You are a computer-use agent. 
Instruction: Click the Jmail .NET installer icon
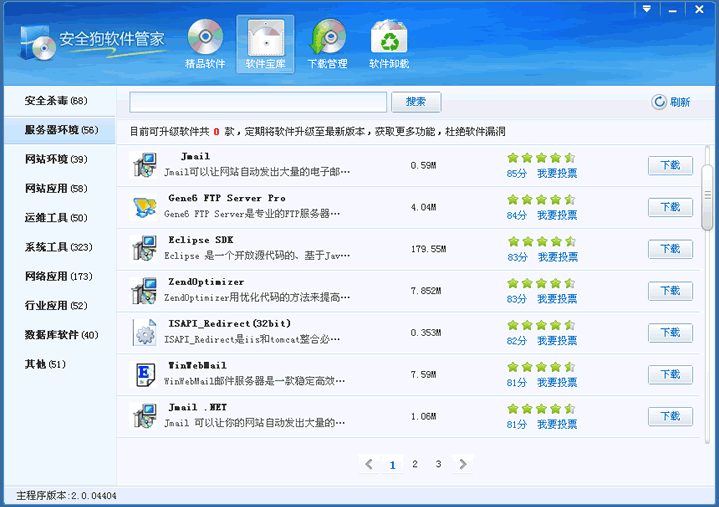[x=144, y=416]
